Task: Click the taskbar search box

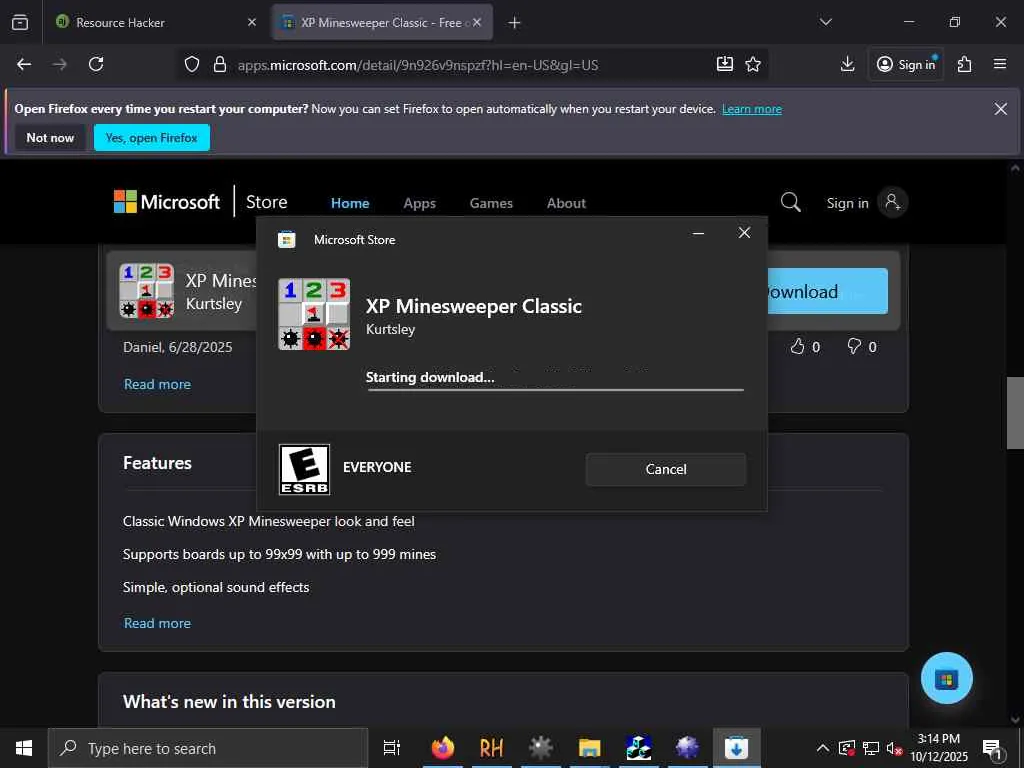Action: 208,748
